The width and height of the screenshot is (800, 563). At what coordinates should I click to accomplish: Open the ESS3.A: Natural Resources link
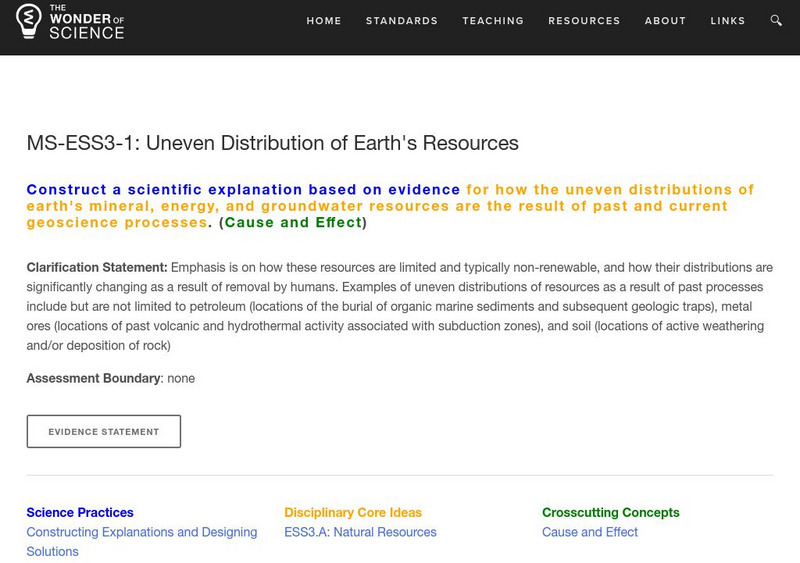[x=360, y=532]
